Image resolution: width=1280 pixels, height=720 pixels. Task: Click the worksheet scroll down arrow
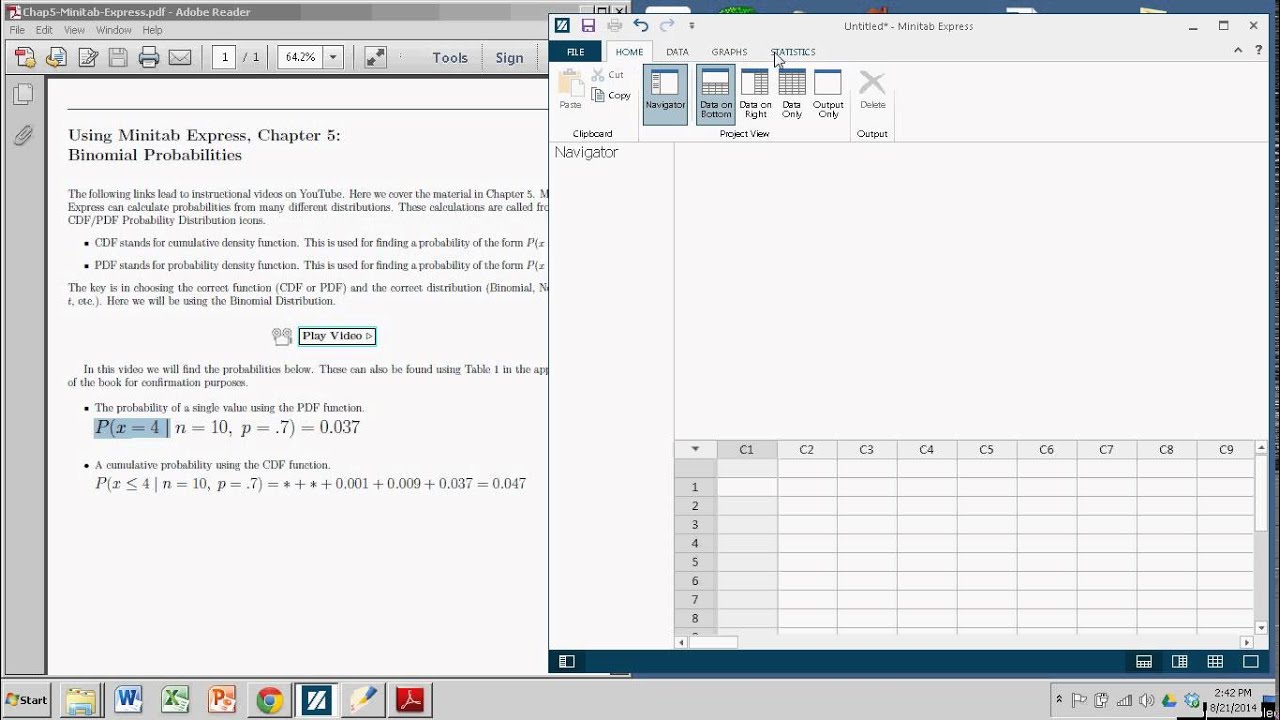1261,628
